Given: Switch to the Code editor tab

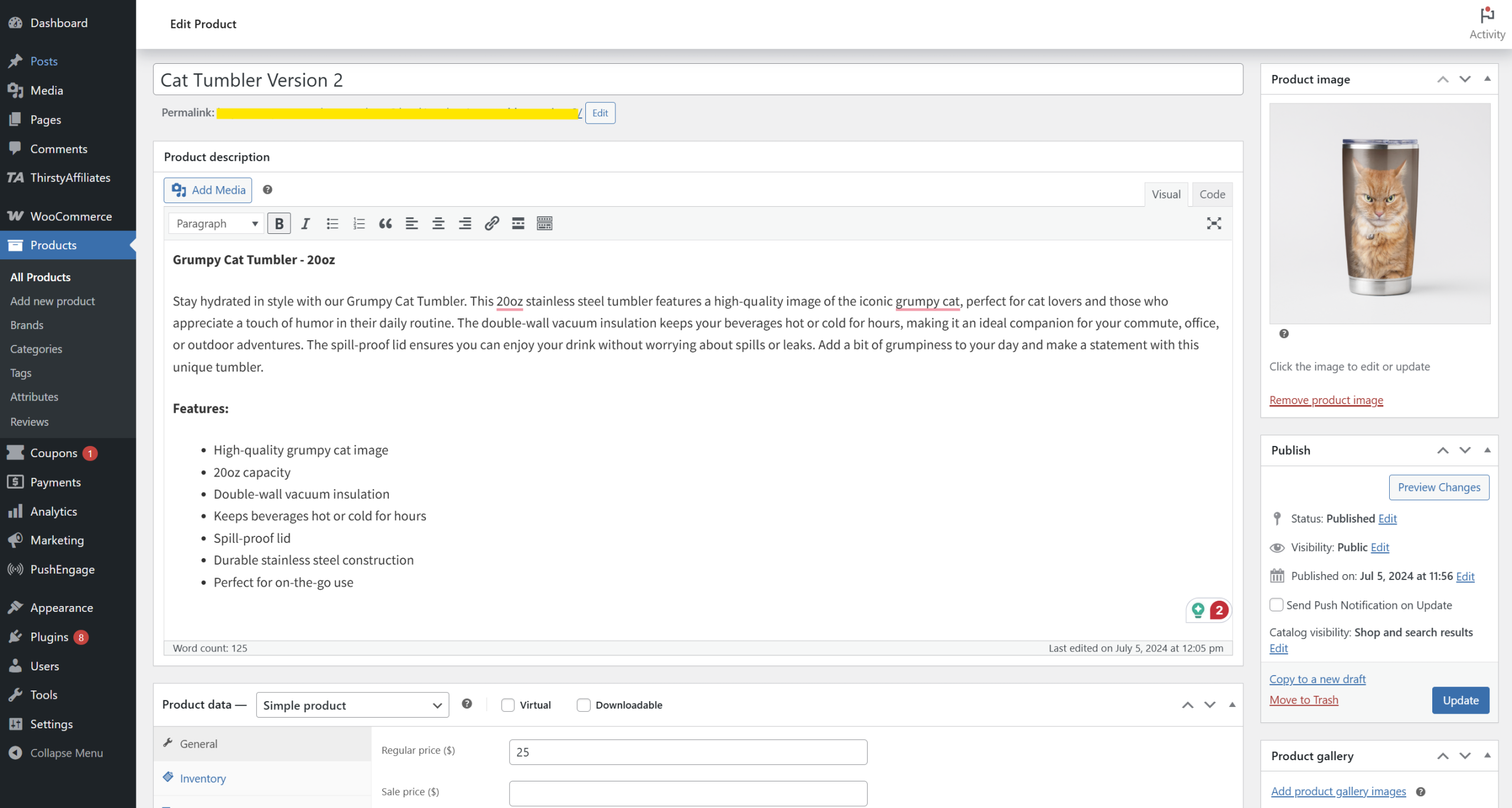Looking at the screenshot, I should tap(1212, 194).
